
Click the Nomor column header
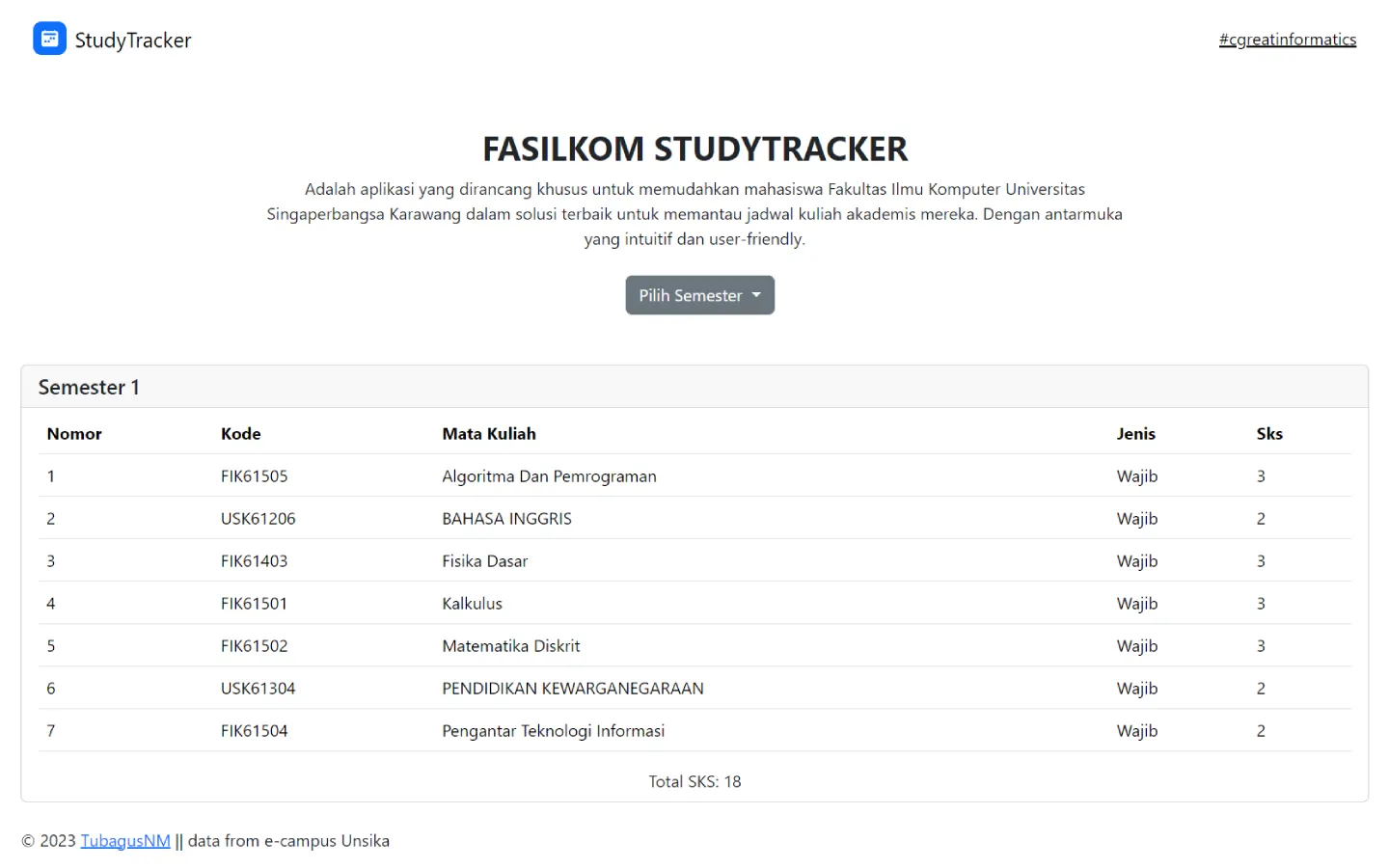74,434
